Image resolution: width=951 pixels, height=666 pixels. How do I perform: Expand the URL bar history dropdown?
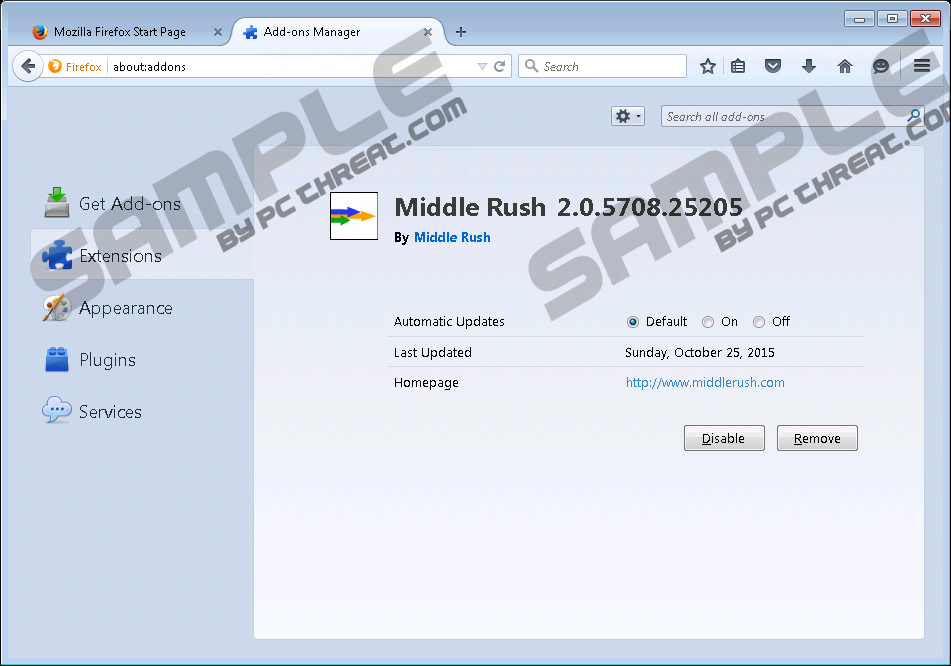(482, 67)
